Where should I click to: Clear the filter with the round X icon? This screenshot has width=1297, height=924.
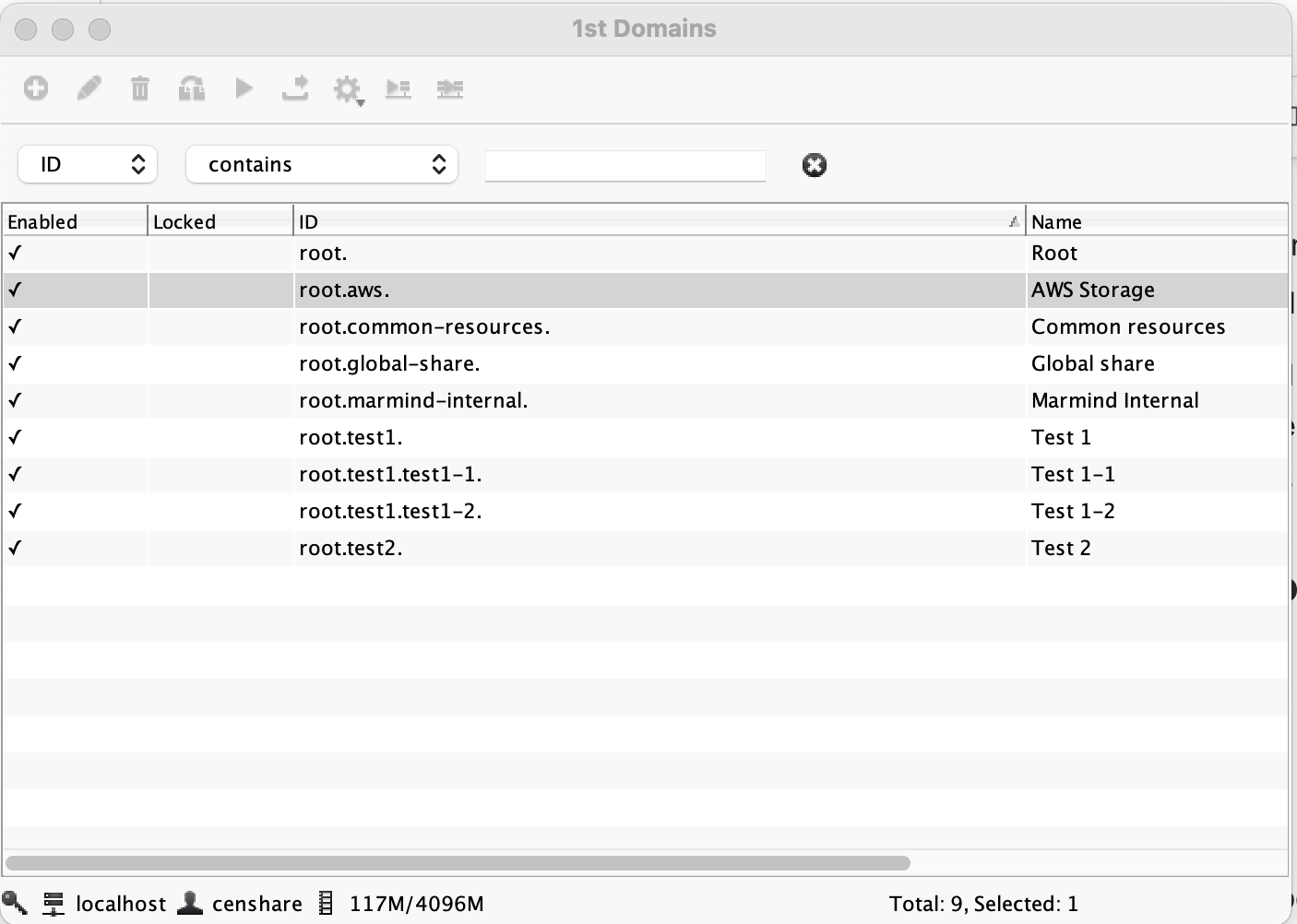815,165
